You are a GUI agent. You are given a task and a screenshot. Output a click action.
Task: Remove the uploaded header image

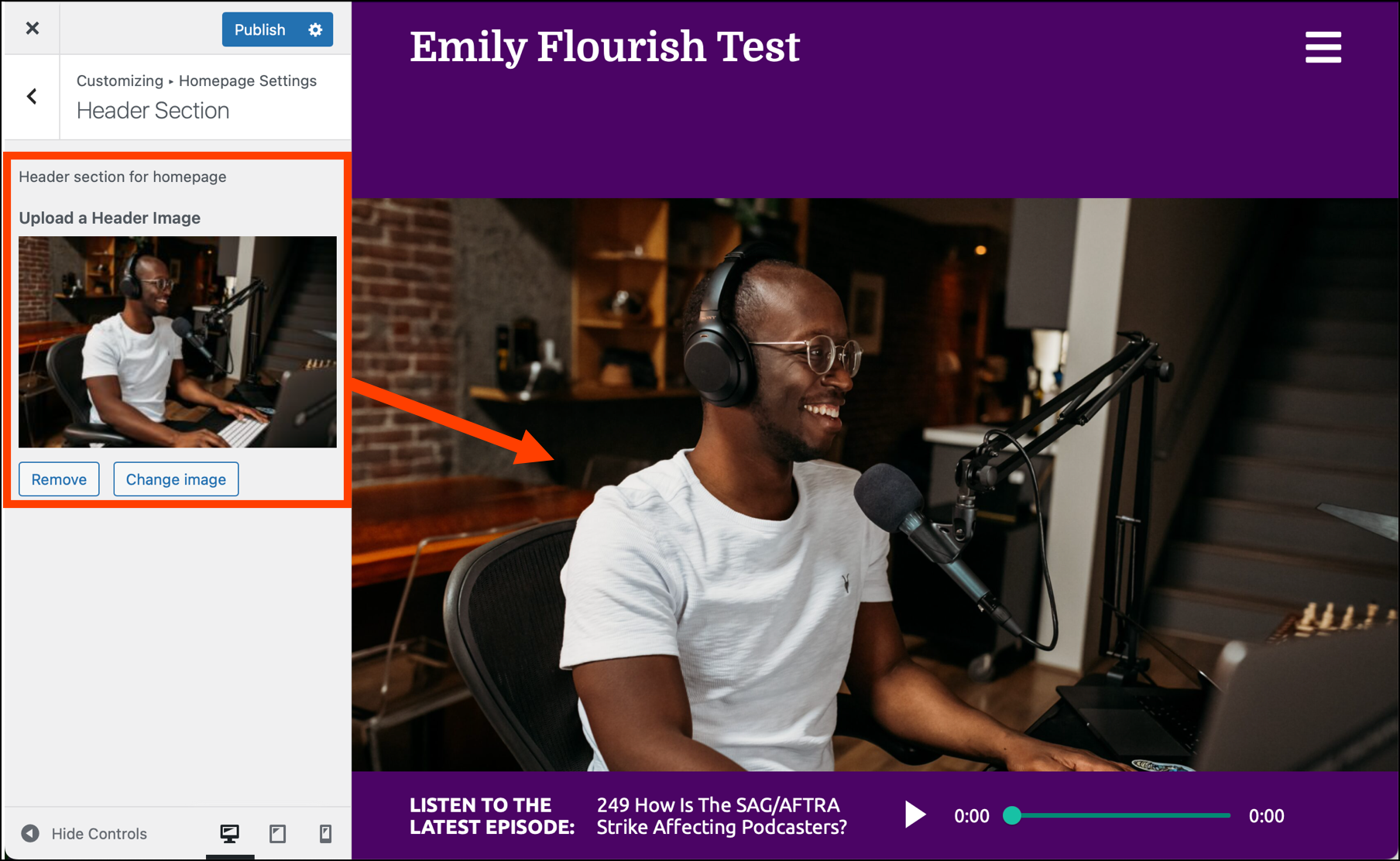tap(59, 479)
